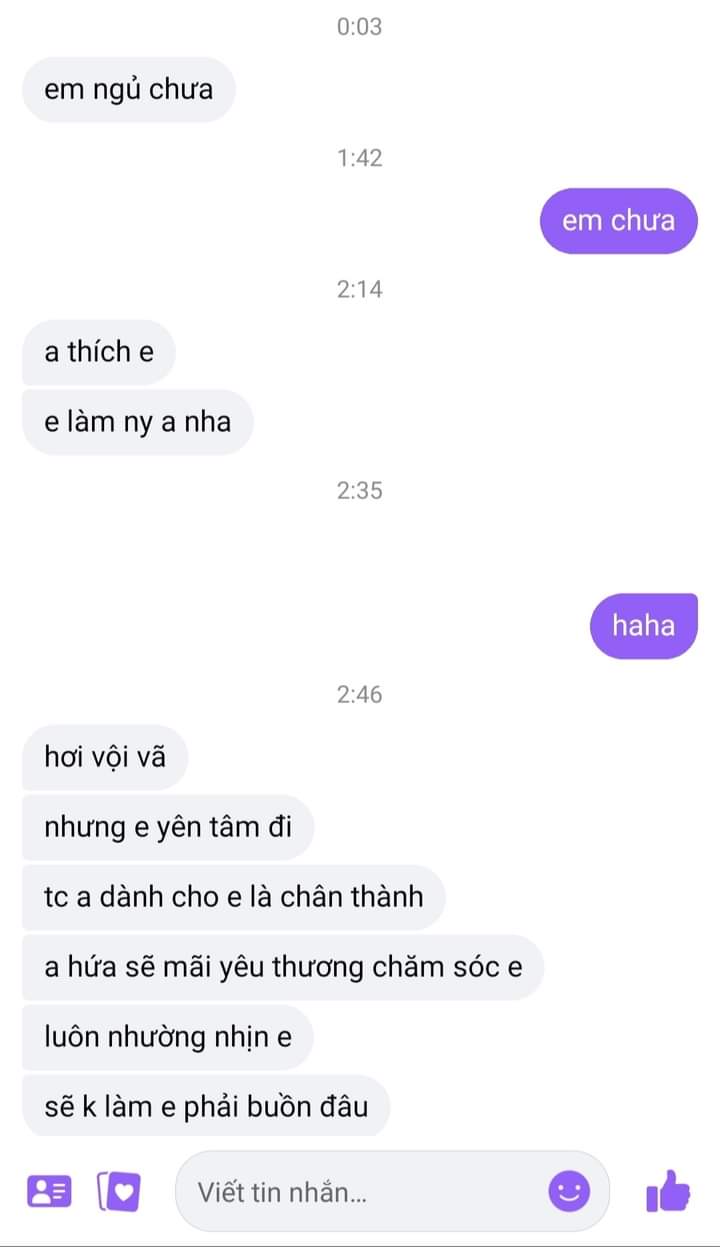Open the heart sticker card icon

pos(118,1191)
